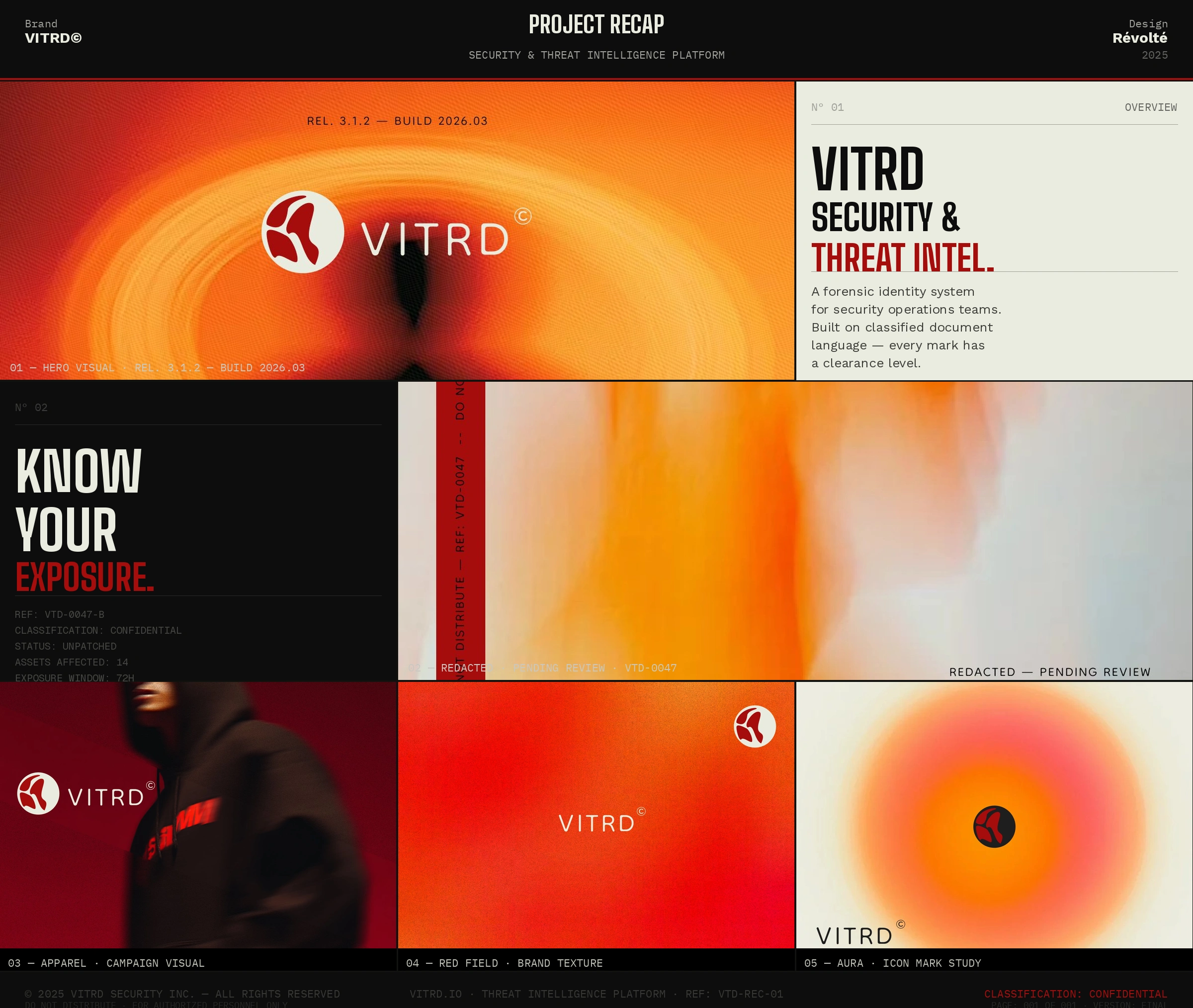Click the VITRD wordmark on red field panel
Image resolution: width=1193 pixels, height=1008 pixels.
tap(596, 824)
